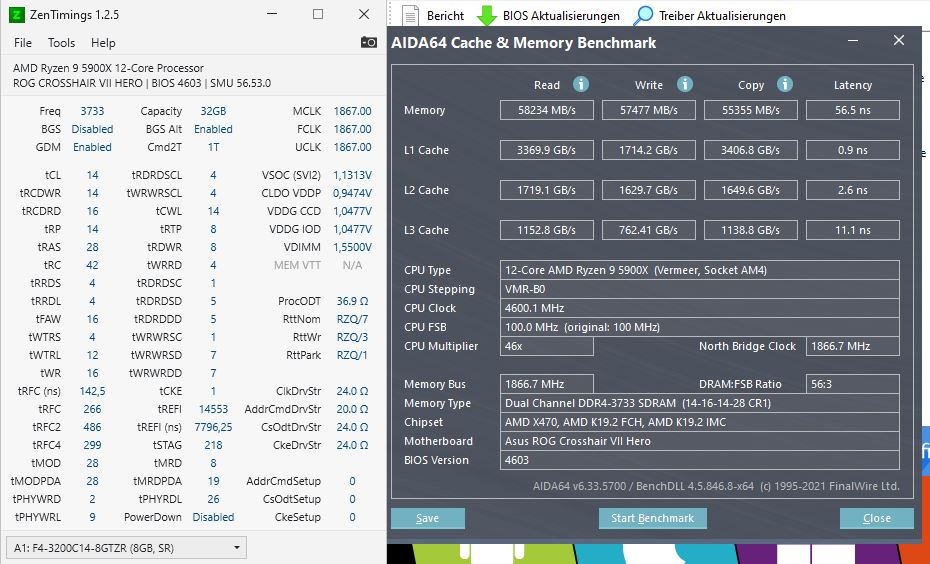Click the VDIMM value 1,5500V

pyautogui.click(x=352, y=247)
